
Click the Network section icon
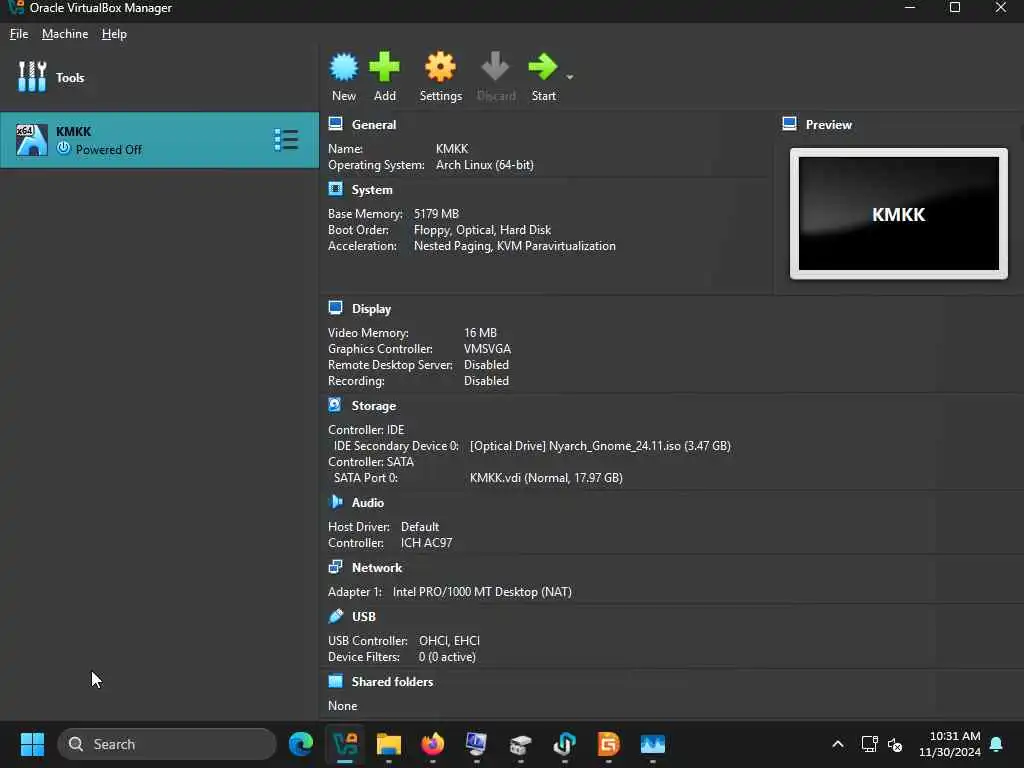click(336, 567)
